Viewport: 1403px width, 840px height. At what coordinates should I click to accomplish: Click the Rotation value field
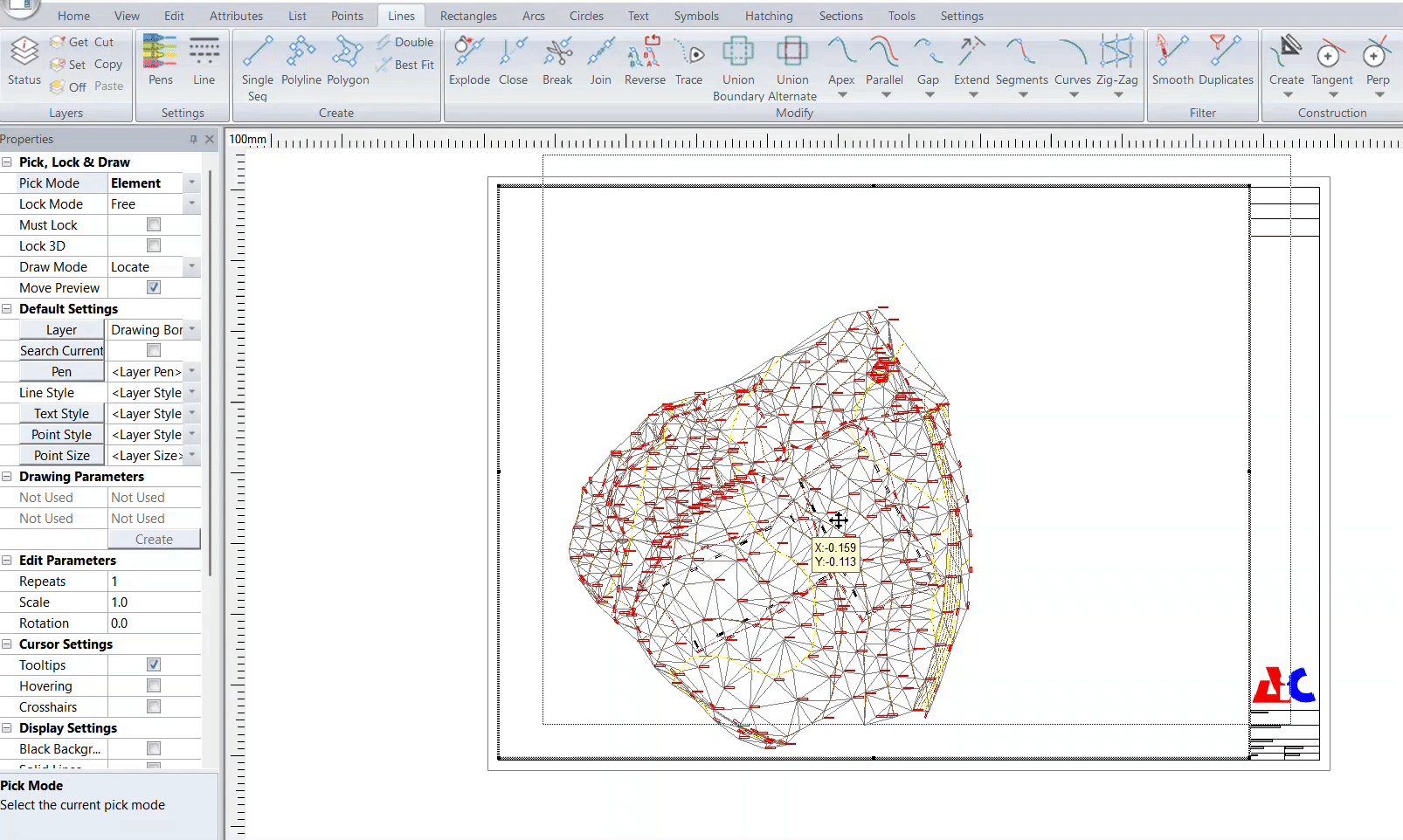click(154, 623)
